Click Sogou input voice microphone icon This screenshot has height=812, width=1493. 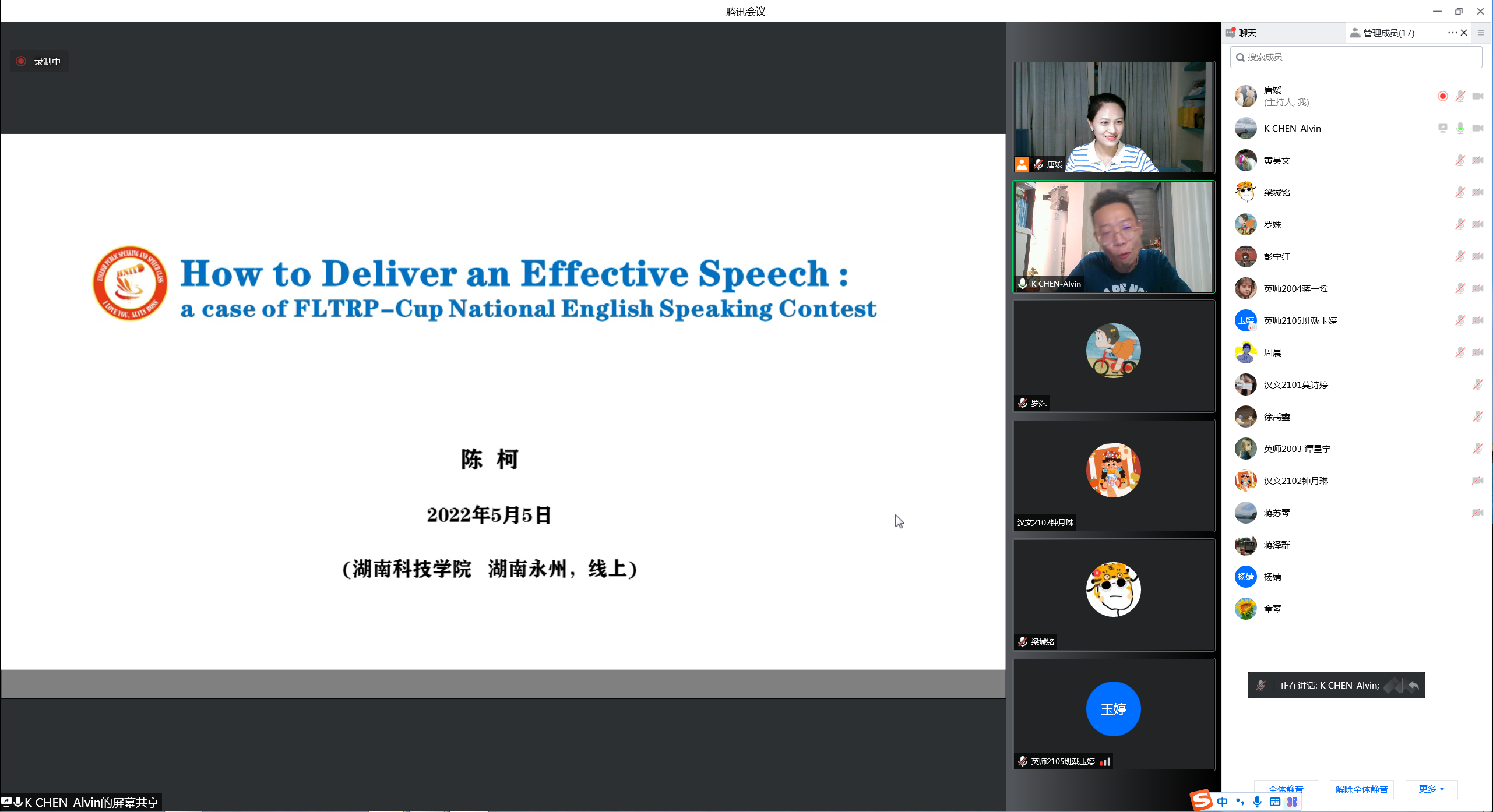[x=1257, y=802]
